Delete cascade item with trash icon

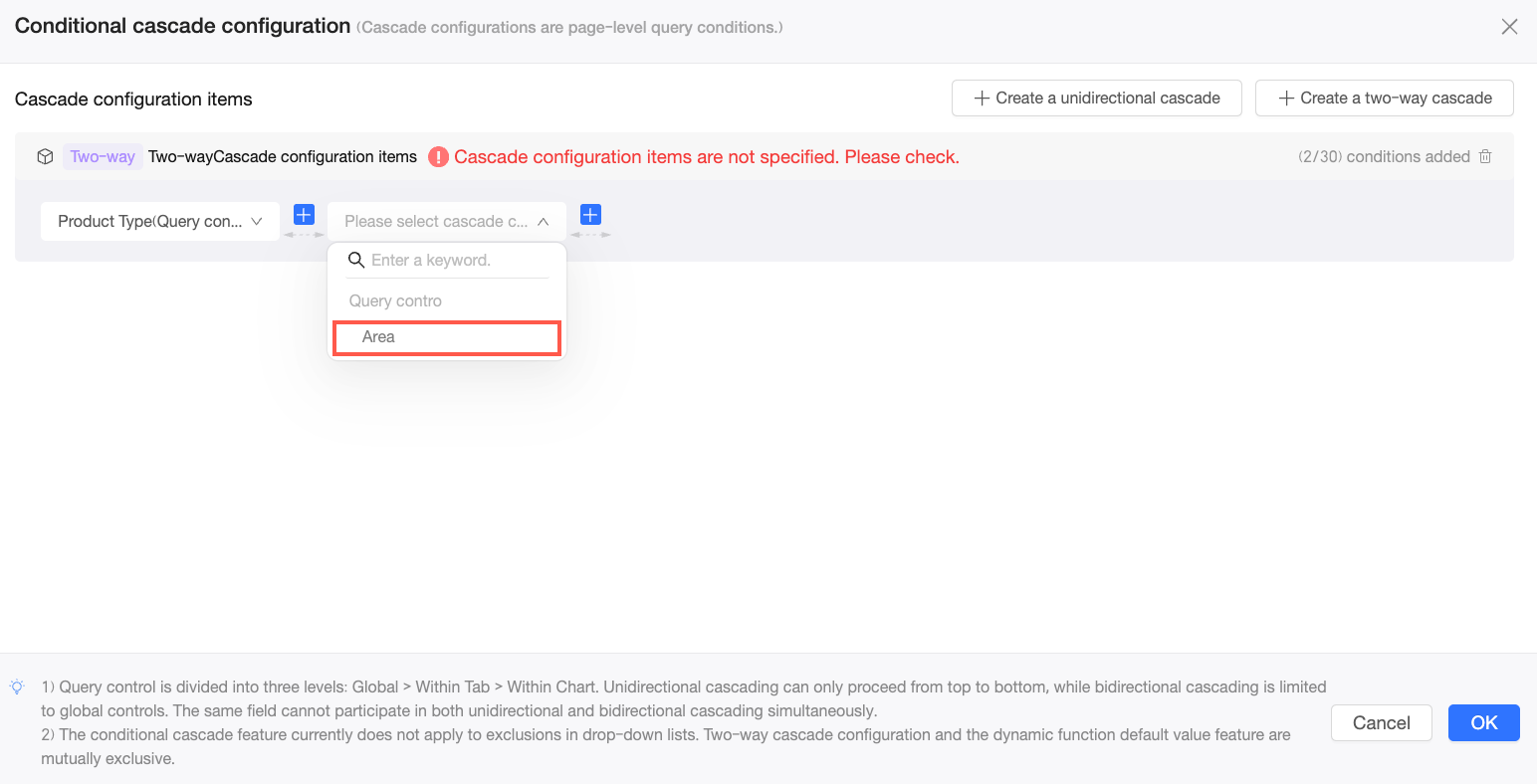coord(1485,156)
